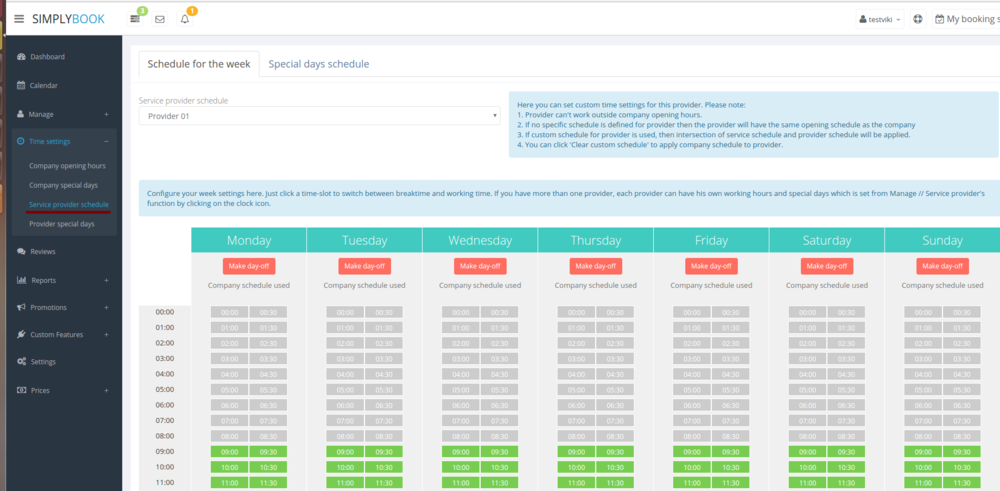
Task: Open Dashboard from the sidebar
Action: coord(47,57)
